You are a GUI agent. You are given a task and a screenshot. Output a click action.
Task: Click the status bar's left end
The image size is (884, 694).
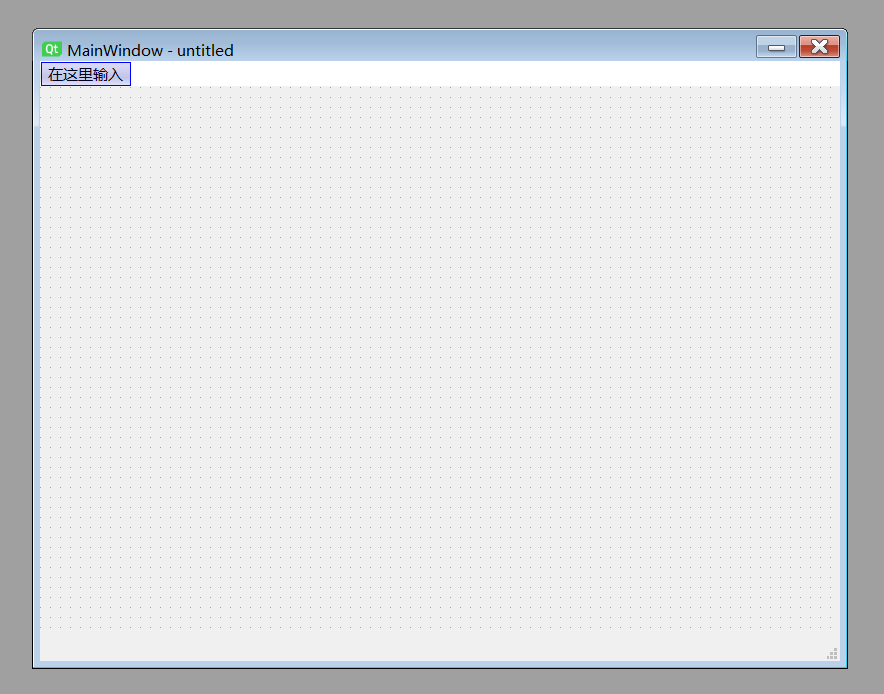coord(48,647)
